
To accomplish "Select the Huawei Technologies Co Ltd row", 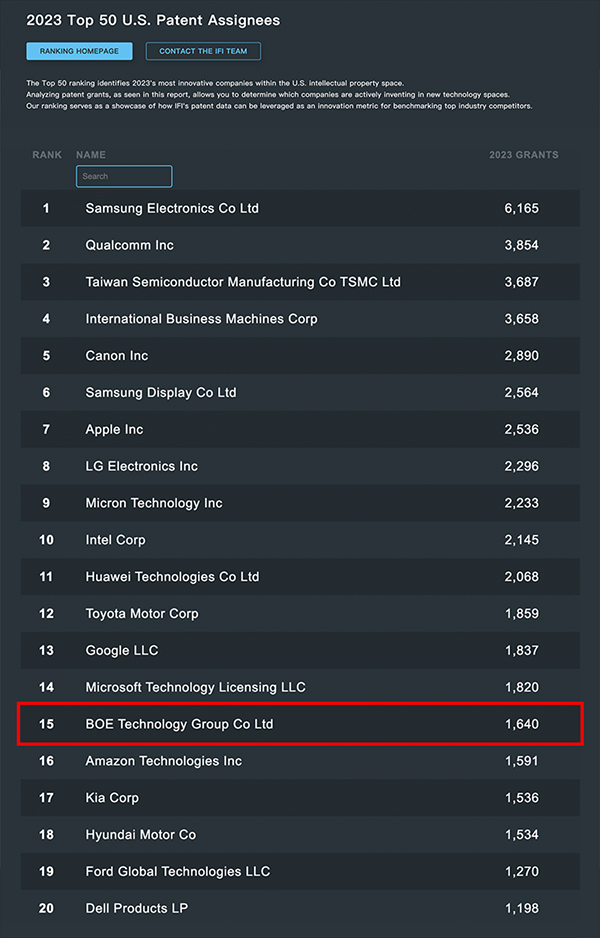I will coord(172,577).
